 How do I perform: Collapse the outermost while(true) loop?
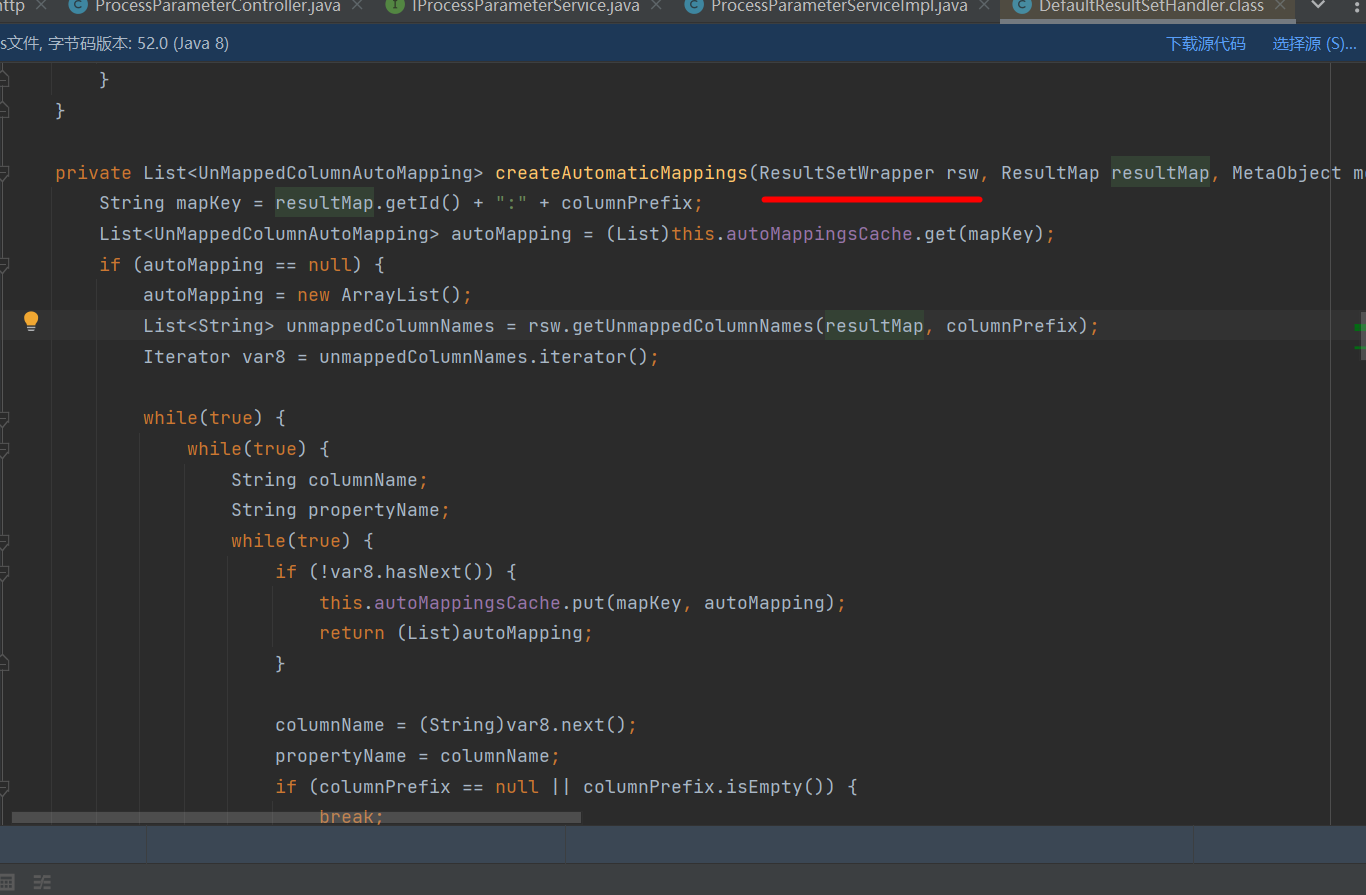click(x=4, y=418)
